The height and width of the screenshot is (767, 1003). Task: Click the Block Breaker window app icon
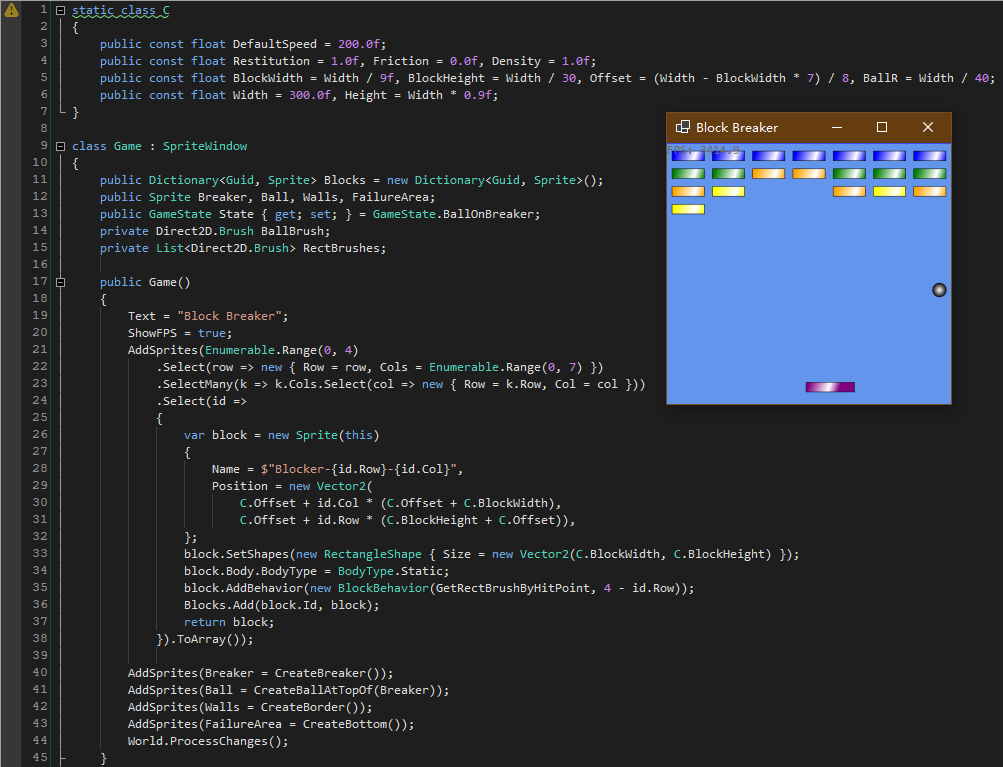pyautogui.click(x=683, y=127)
